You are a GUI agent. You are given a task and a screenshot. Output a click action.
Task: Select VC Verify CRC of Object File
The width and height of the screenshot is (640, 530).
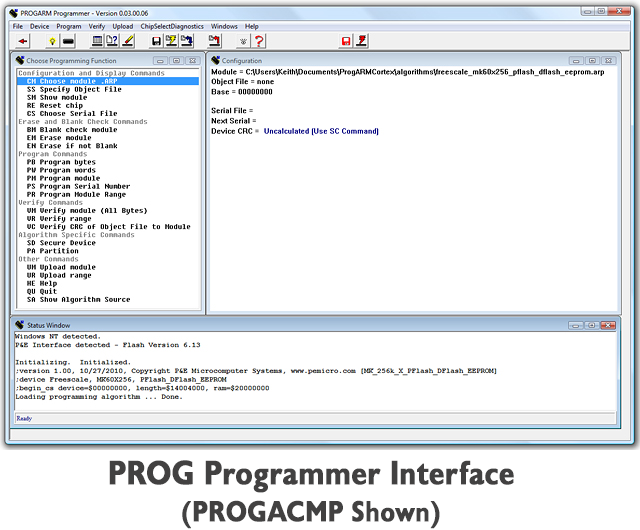pos(109,227)
